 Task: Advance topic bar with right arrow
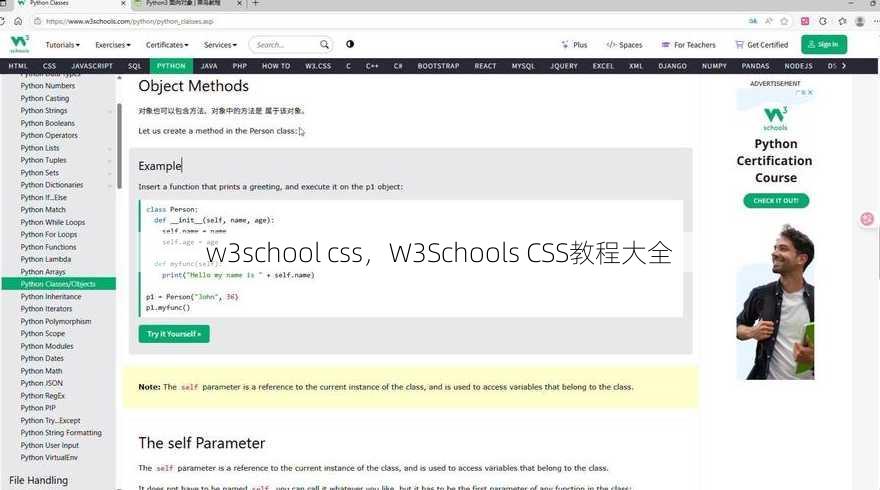coord(844,66)
